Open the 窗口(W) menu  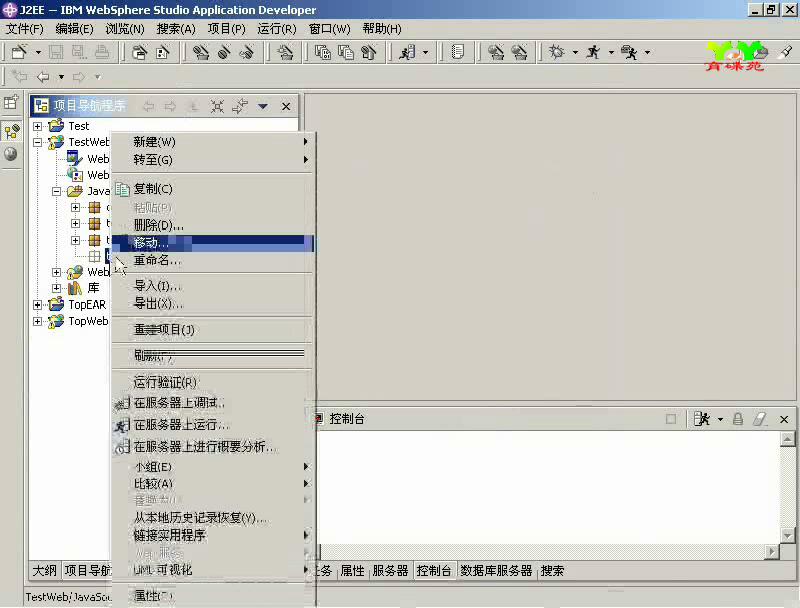click(330, 29)
